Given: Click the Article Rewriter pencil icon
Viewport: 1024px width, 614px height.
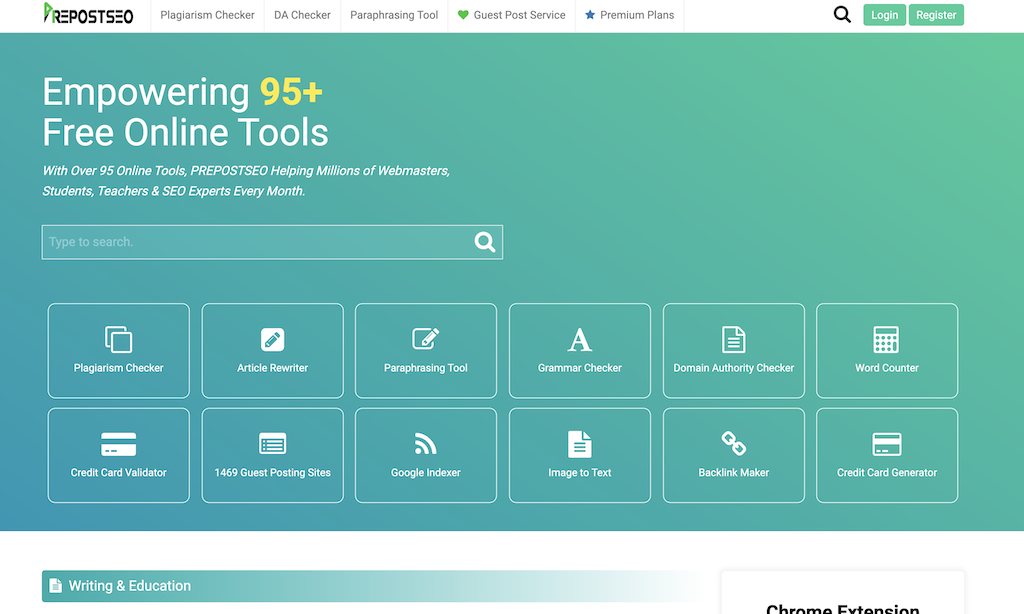Looking at the screenshot, I should [x=272, y=340].
